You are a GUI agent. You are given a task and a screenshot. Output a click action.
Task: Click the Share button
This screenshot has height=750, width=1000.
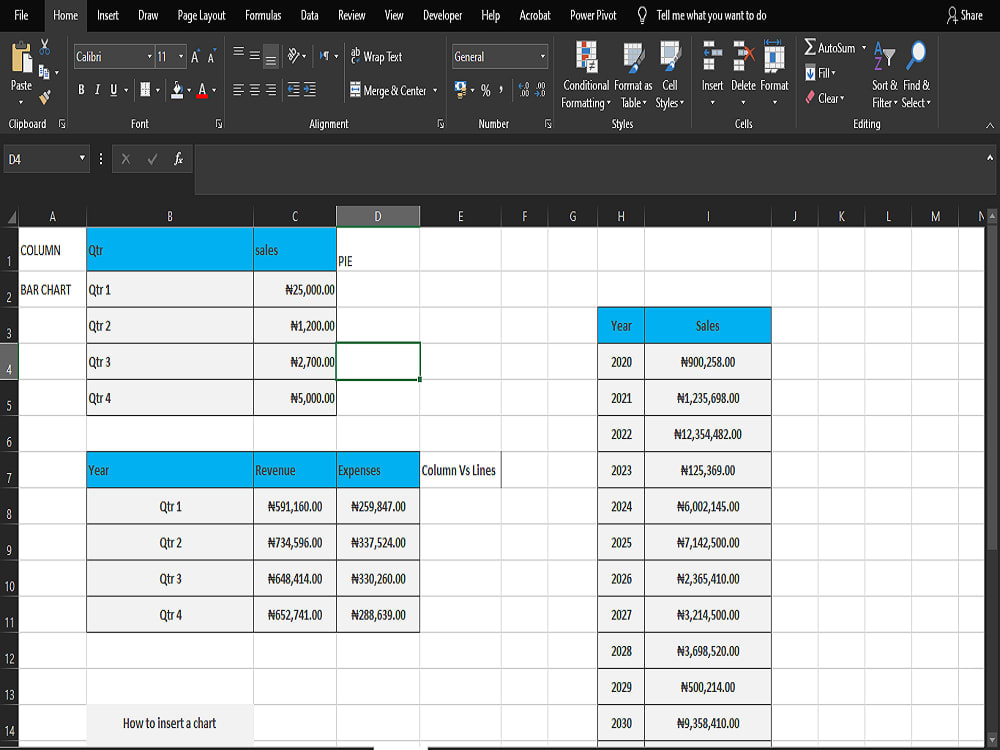point(964,15)
